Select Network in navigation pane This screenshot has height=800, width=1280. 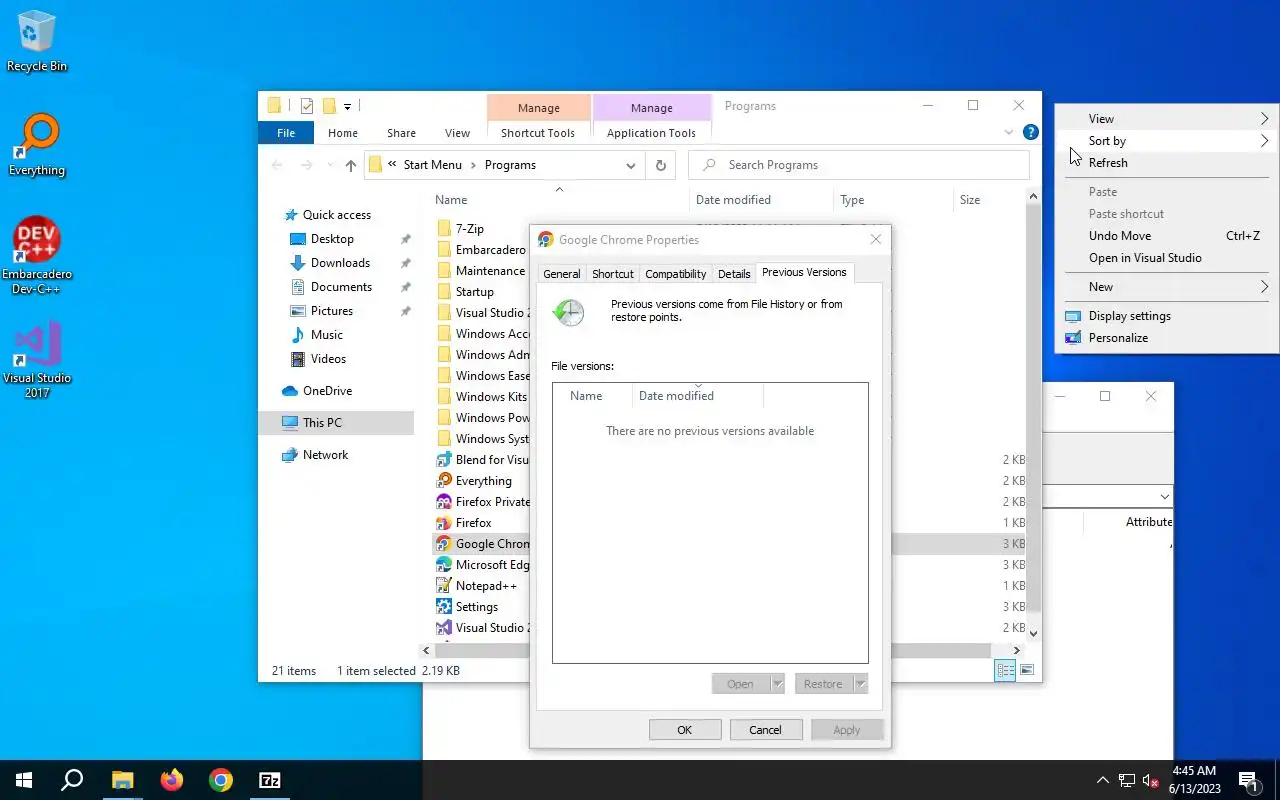click(325, 455)
